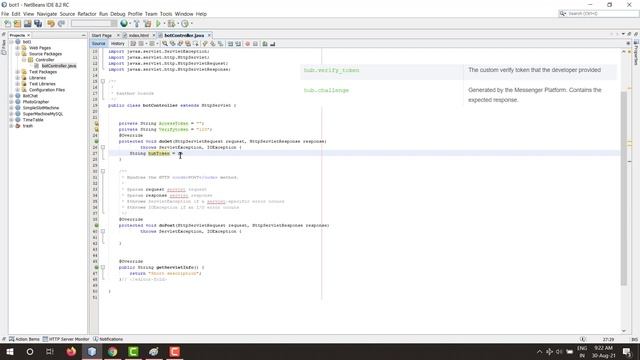This screenshot has height=360, width=640.
Task: Close the botController.java tab
Action: pos(209,36)
